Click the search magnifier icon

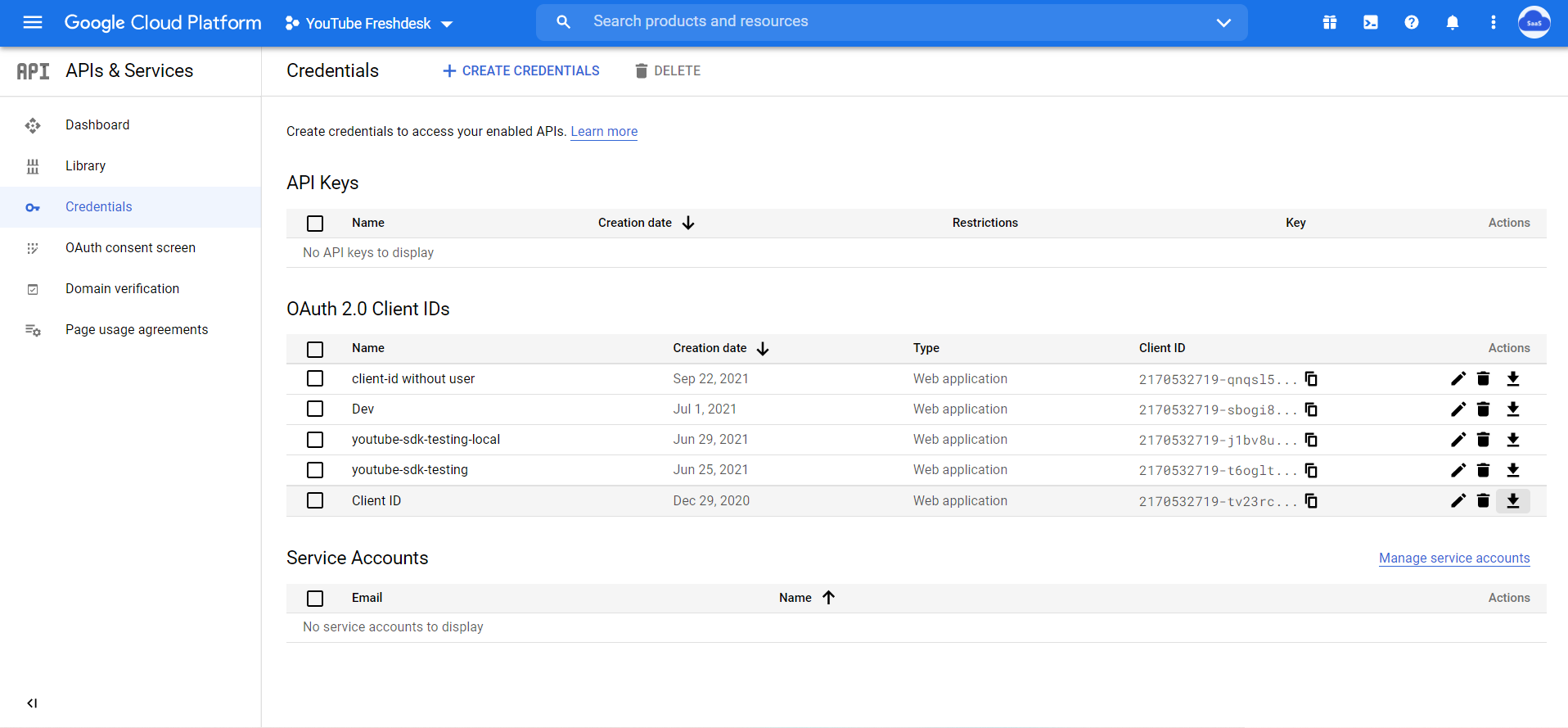point(563,22)
